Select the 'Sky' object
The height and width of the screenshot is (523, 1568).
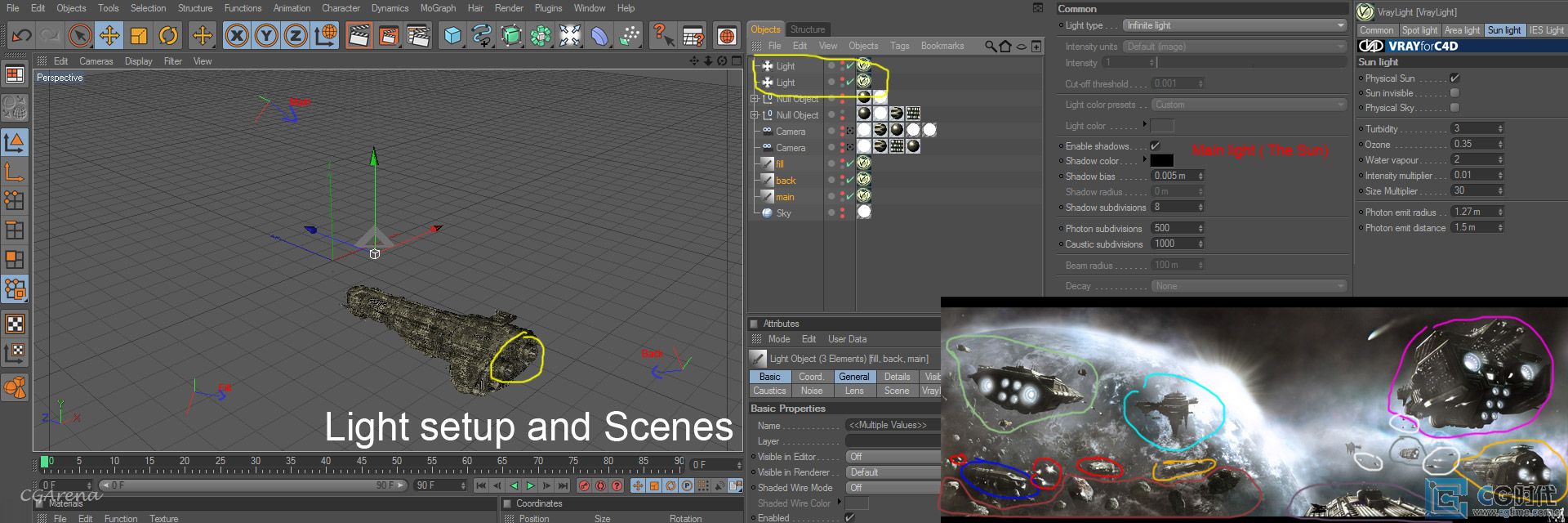point(783,213)
